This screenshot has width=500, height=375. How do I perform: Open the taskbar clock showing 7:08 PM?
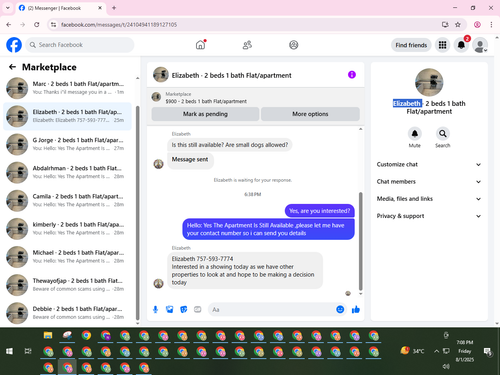coord(465,351)
